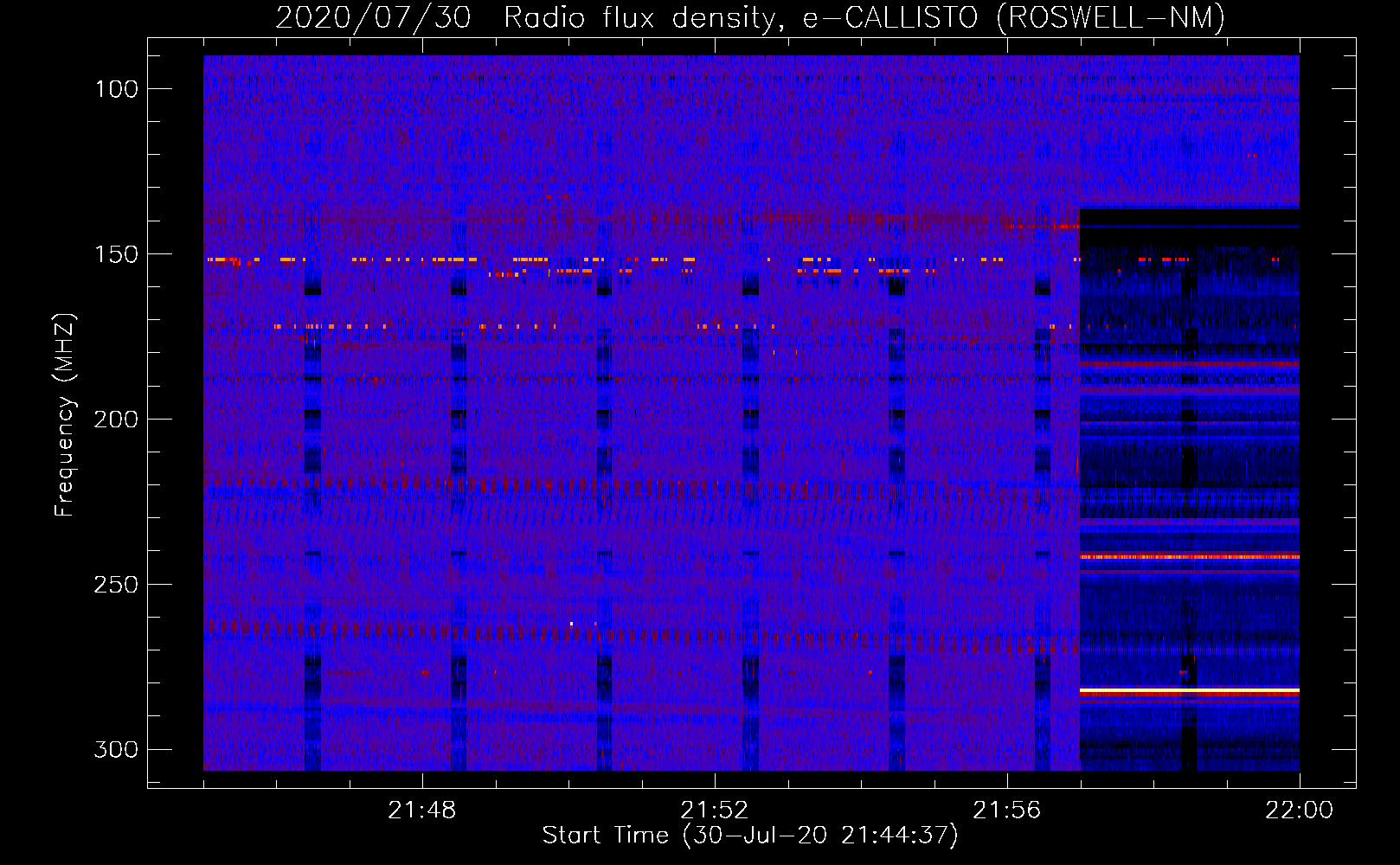The image size is (1400, 865).
Task: Click the 100 frequency tick label
Action: point(116,89)
